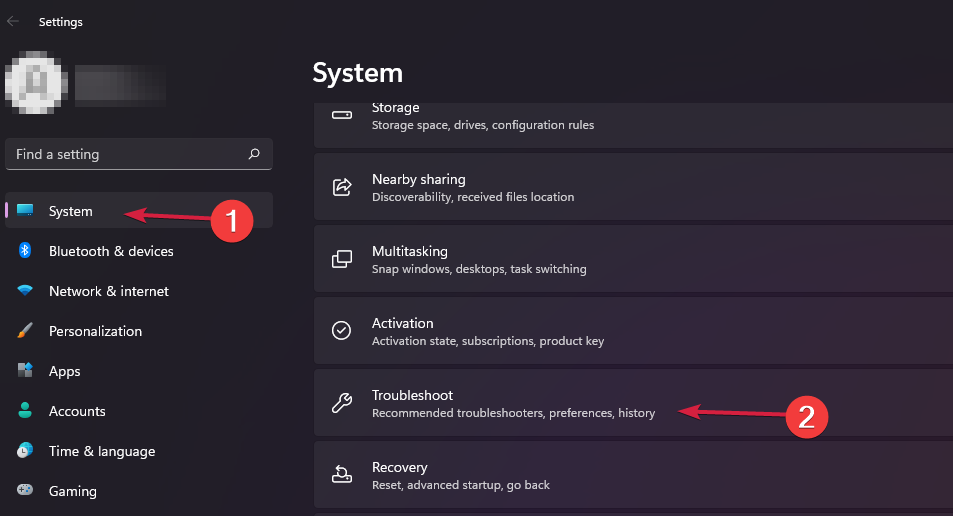Open Bluetooth & devices settings
The image size is (953, 516).
point(111,251)
